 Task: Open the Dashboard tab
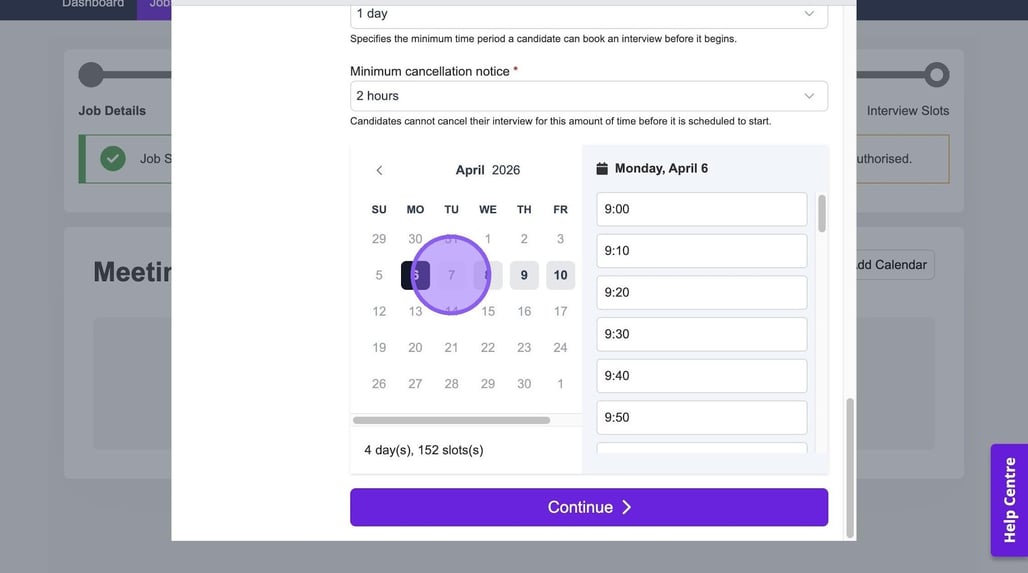tap(93, 4)
